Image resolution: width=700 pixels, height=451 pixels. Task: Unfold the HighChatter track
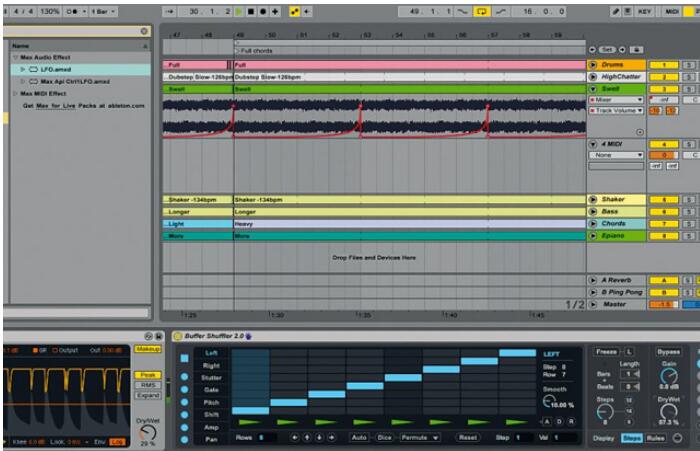click(x=593, y=77)
